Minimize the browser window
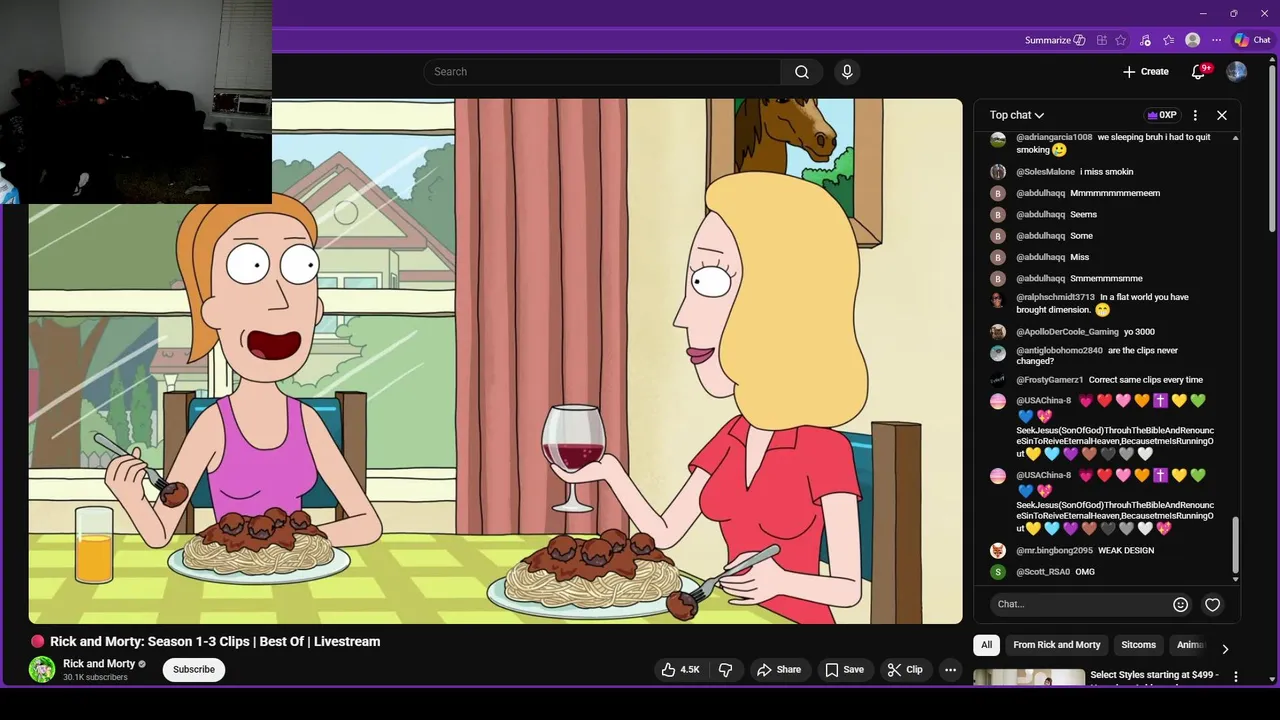 pyautogui.click(x=1202, y=13)
